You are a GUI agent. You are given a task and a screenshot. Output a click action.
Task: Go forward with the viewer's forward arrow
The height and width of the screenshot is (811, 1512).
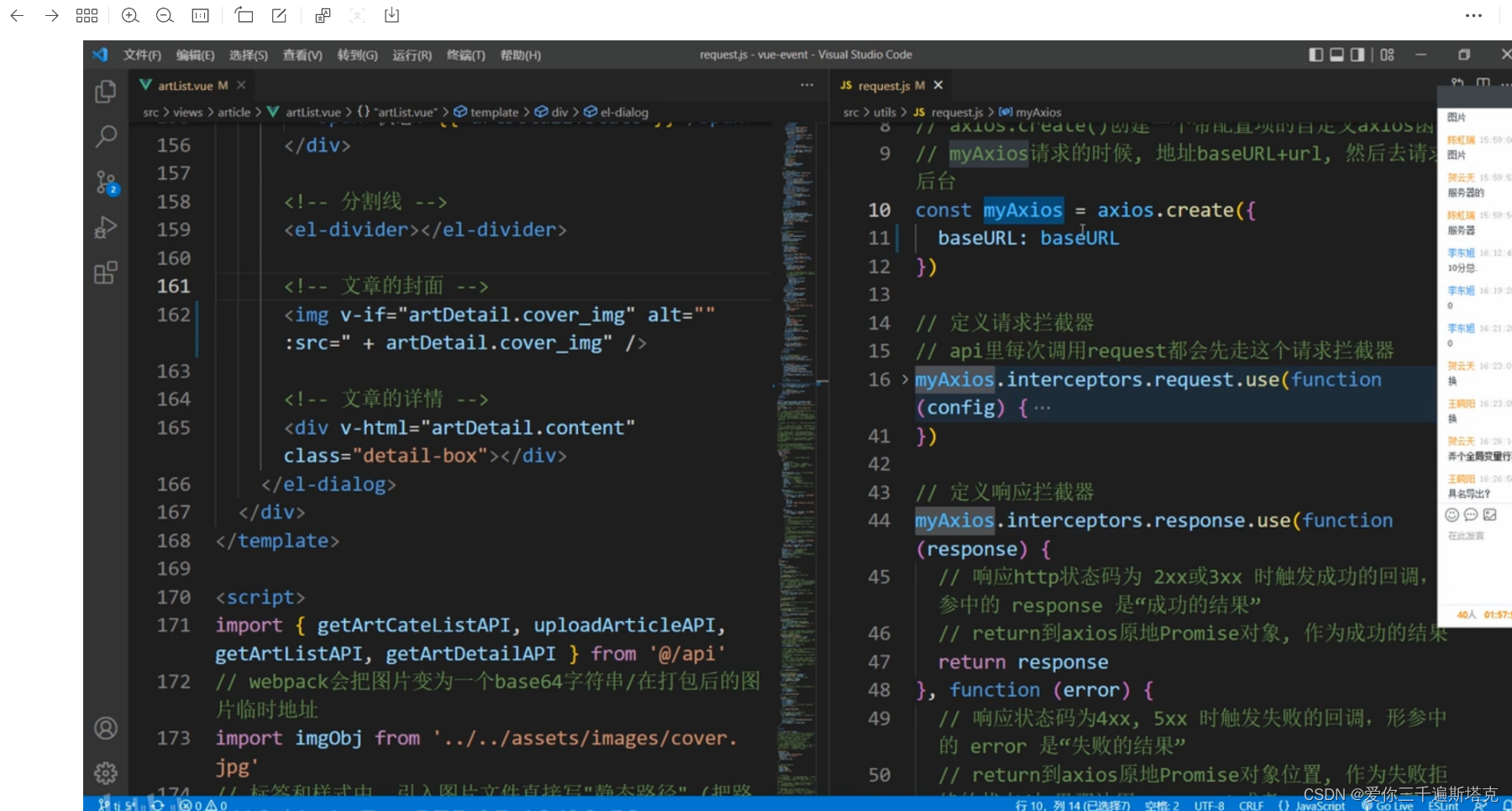tap(52, 15)
